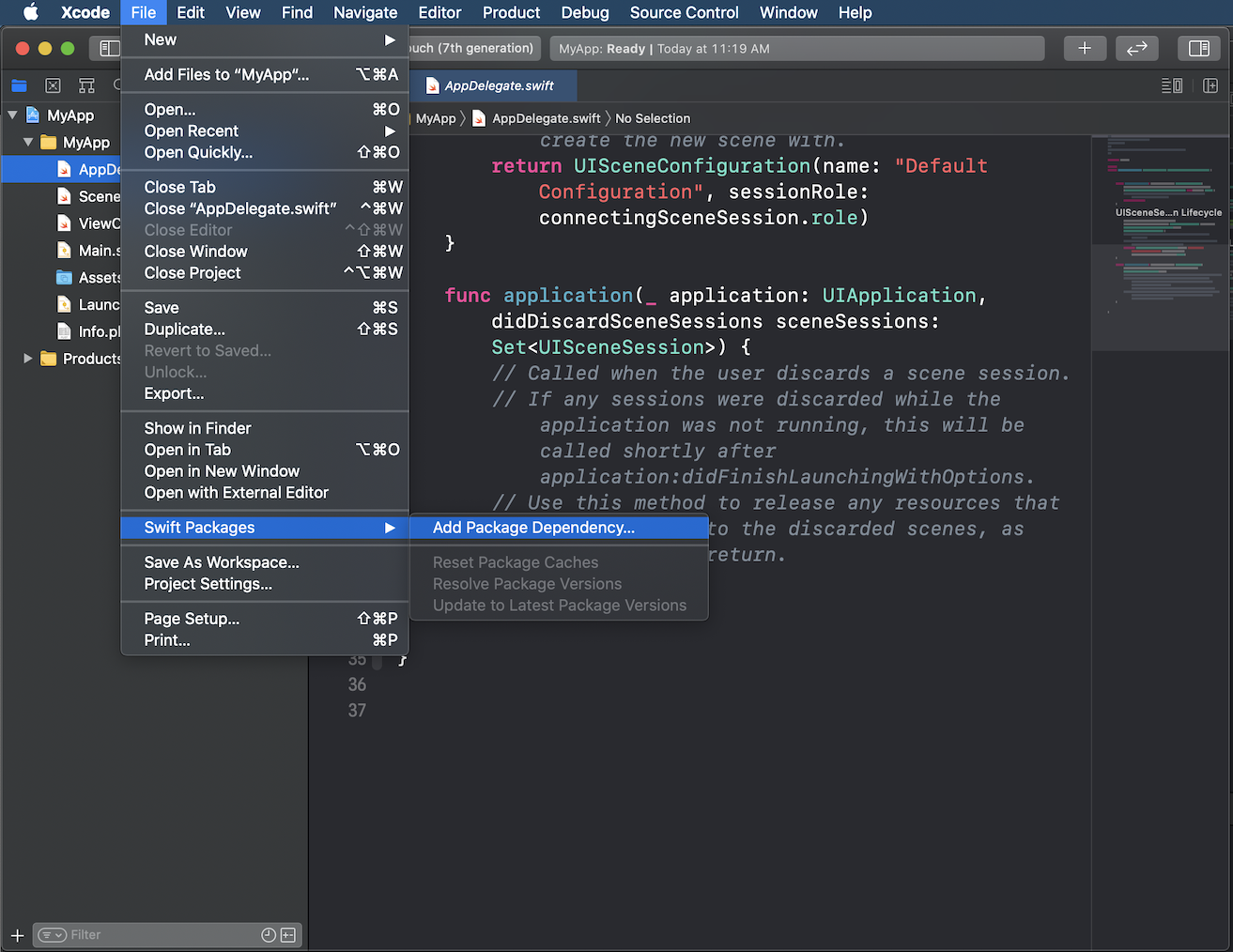
Task: Choose Open with External Editor
Action: 265,493
